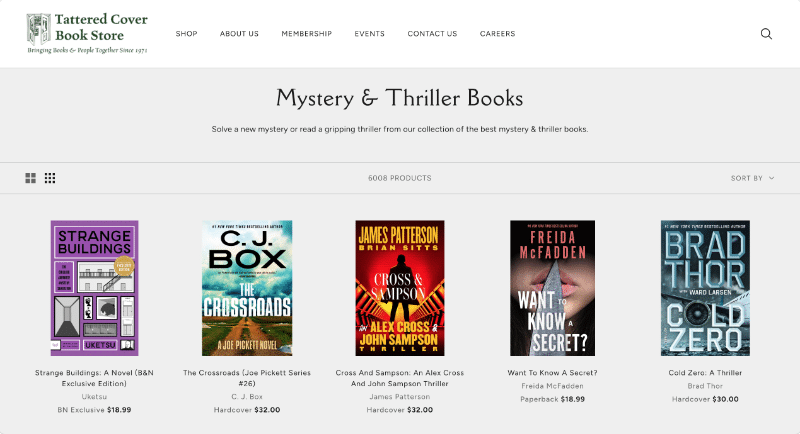Visit the Careers page
Image resolution: width=800 pixels, height=434 pixels.
[x=497, y=34]
